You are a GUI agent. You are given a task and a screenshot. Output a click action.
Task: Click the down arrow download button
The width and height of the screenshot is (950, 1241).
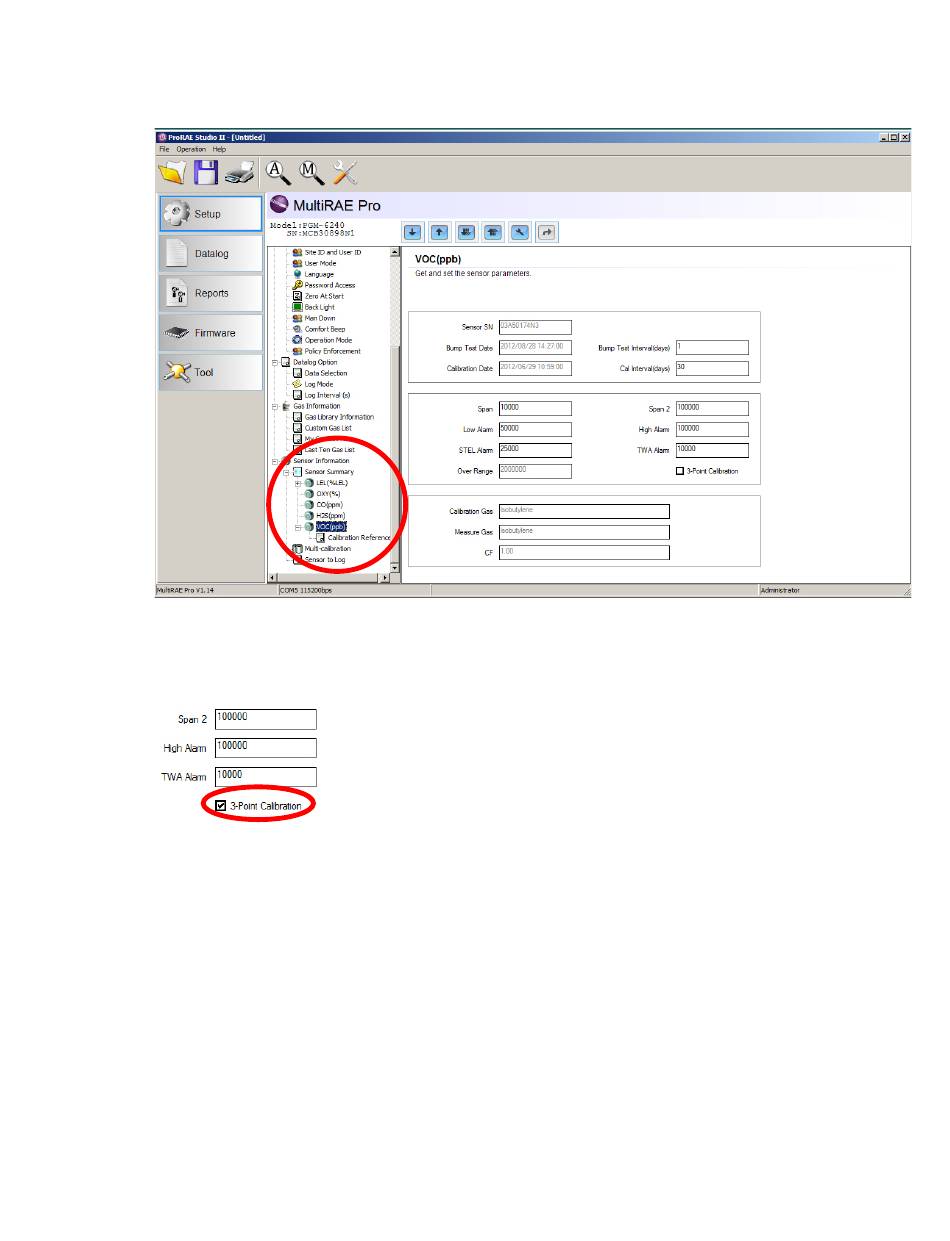point(412,232)
